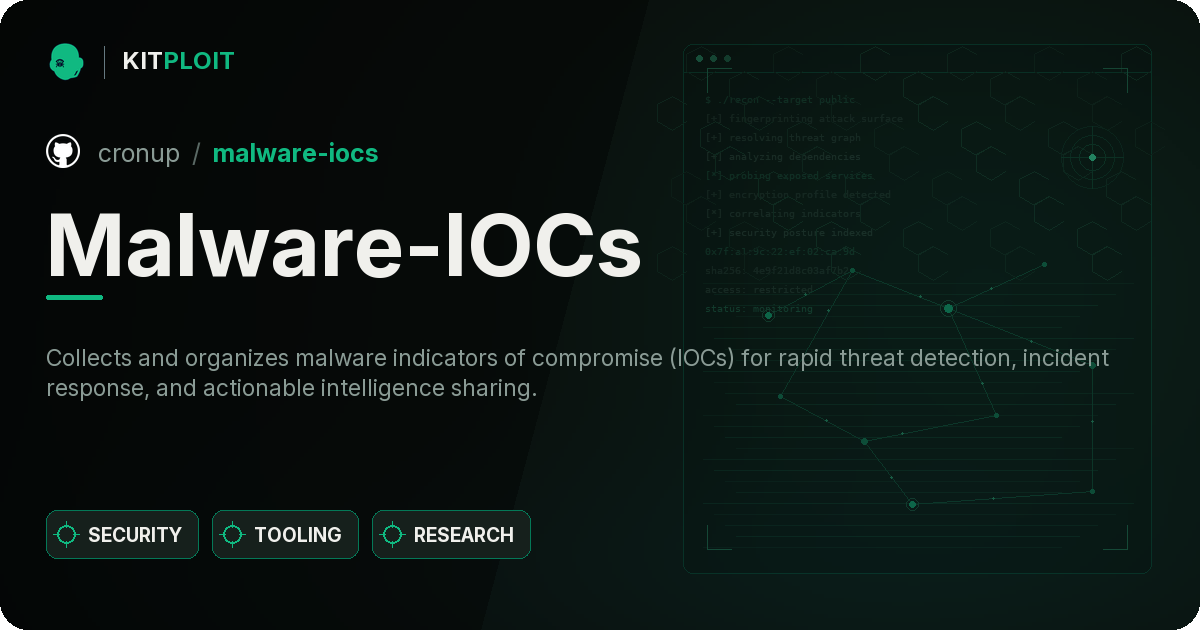Click 'analyzing dependencies' terminal line
The height and width of the screenshot is (630, 1200).
tap(782, 157)
